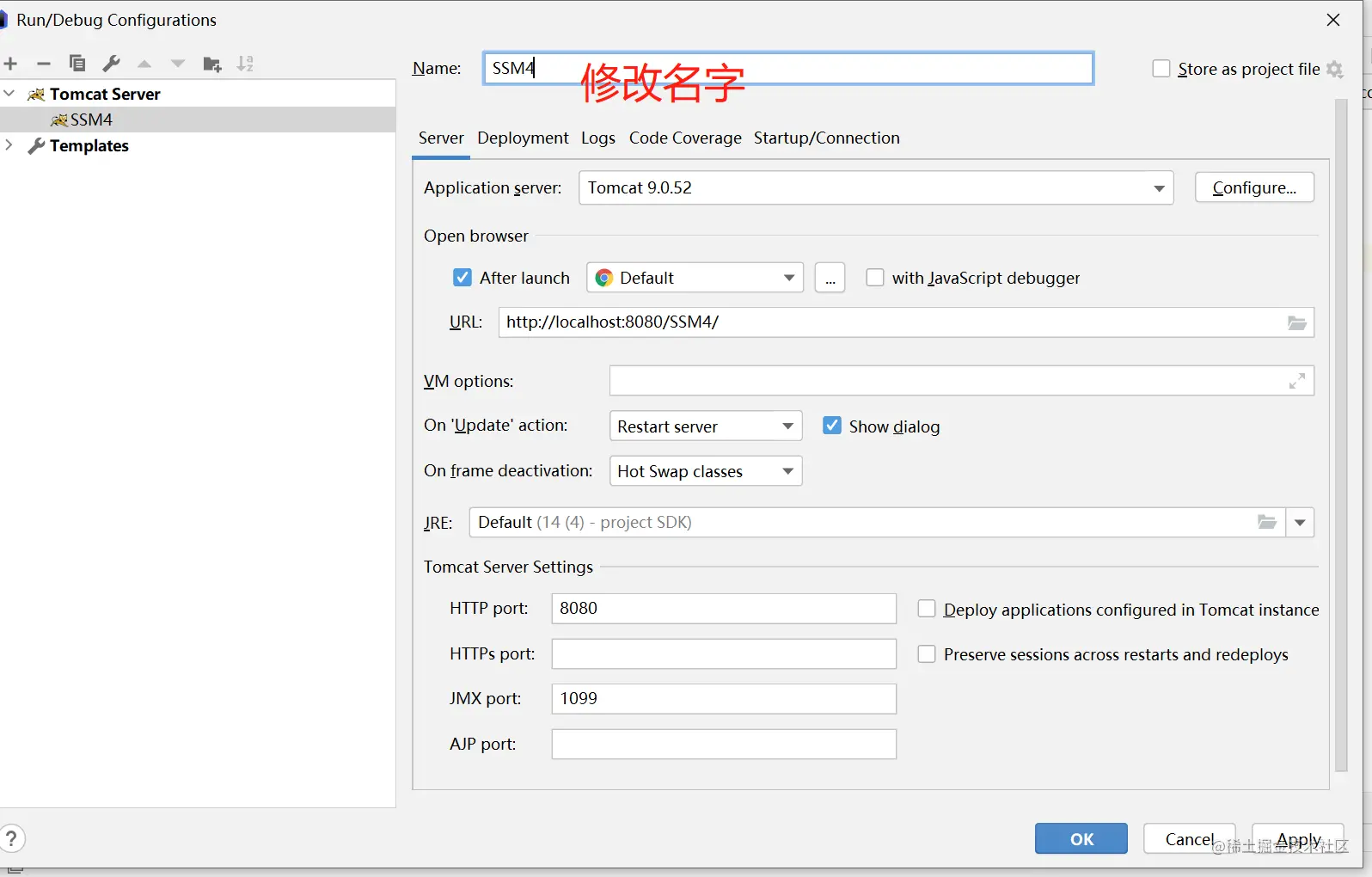This screenshot has width=1372, height=877.
Task: Open help with the question mark icon
Action: point(12,838)
